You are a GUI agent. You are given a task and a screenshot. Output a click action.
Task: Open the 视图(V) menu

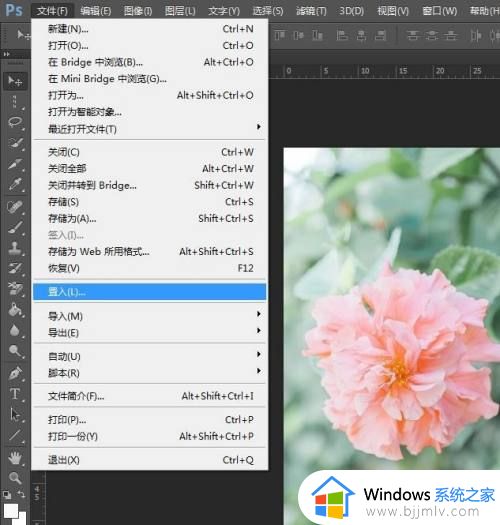click(x=393, y=11)
